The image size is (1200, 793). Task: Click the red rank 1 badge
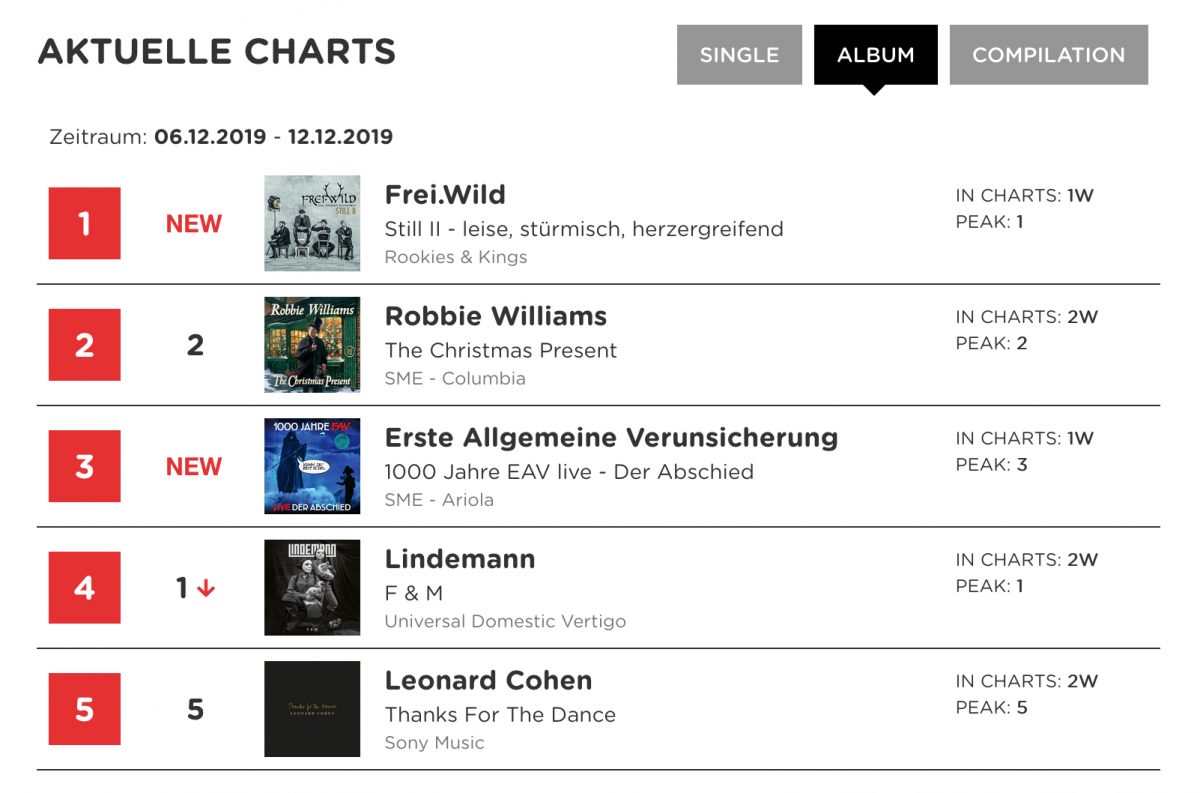pos(85,223)
